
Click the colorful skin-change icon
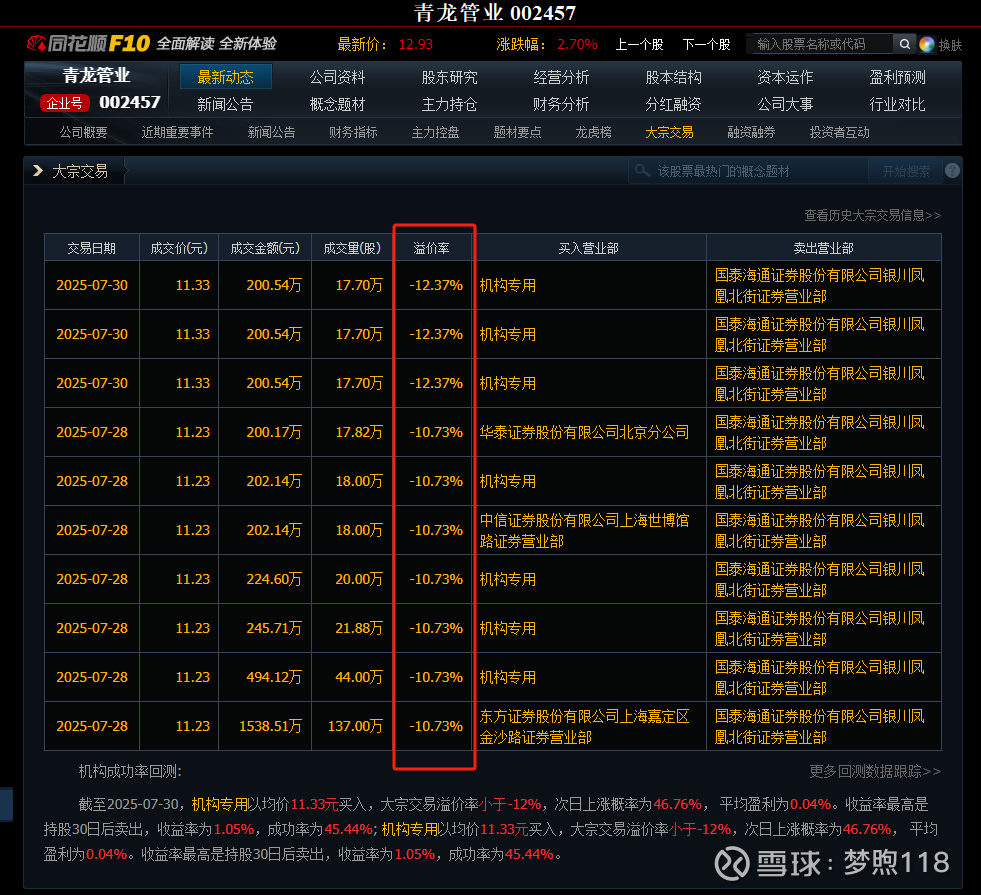click(x=927, y=44)
